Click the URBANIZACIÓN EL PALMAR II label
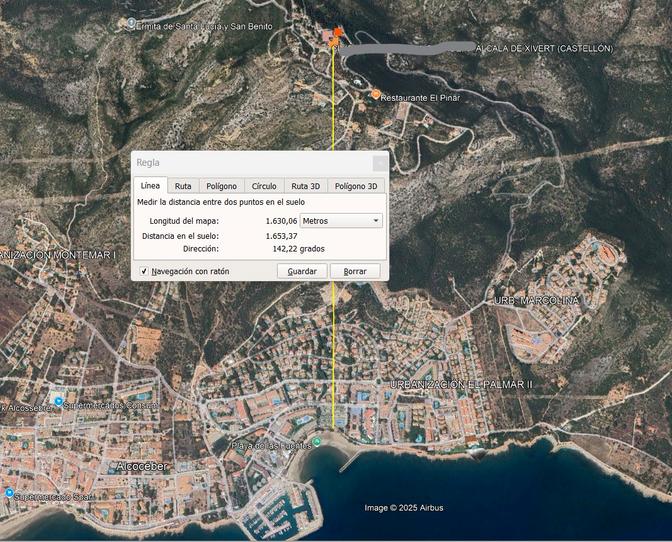Image resolution: width=672 pixels, height=542 pixels. [461, 384]
